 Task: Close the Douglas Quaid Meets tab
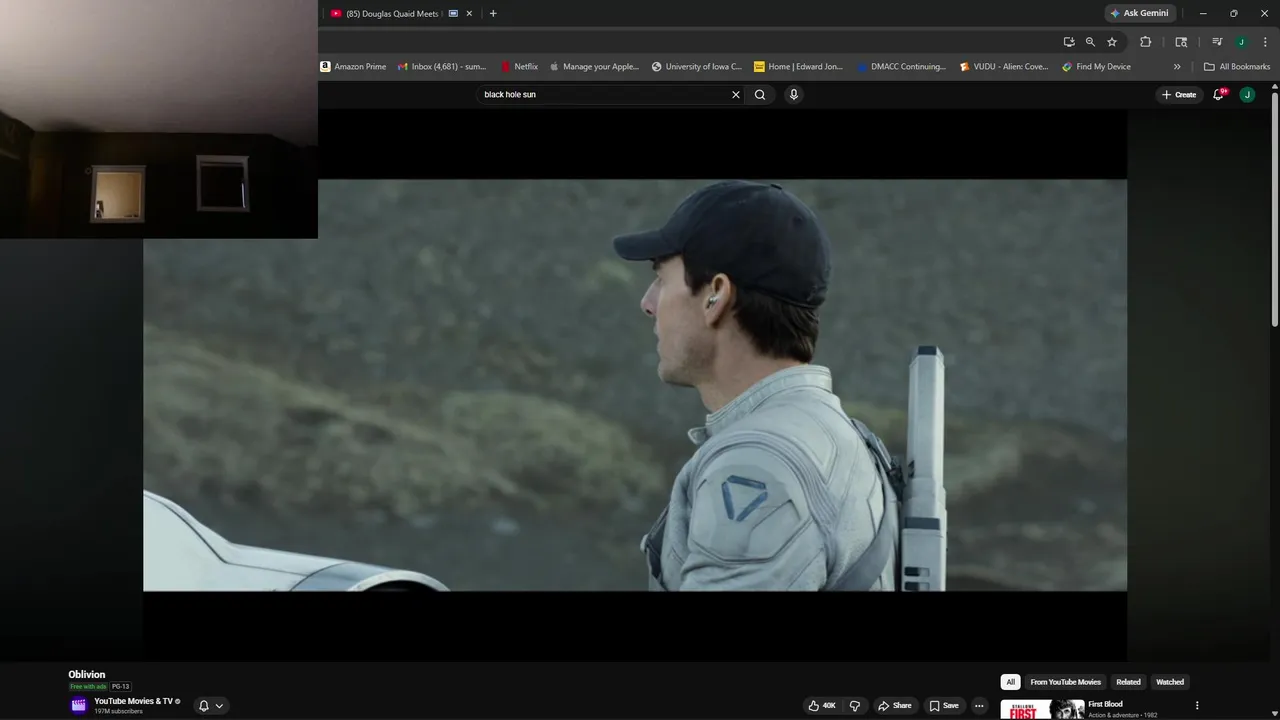[x=469, y=13]
